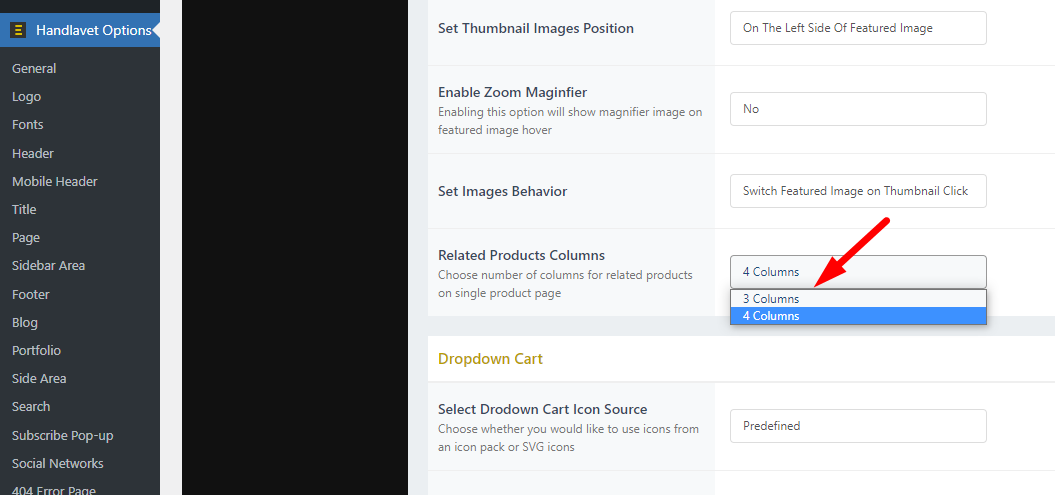Go to Logo settings
This screenshot has width=1055, height=495.
(26, 97)
